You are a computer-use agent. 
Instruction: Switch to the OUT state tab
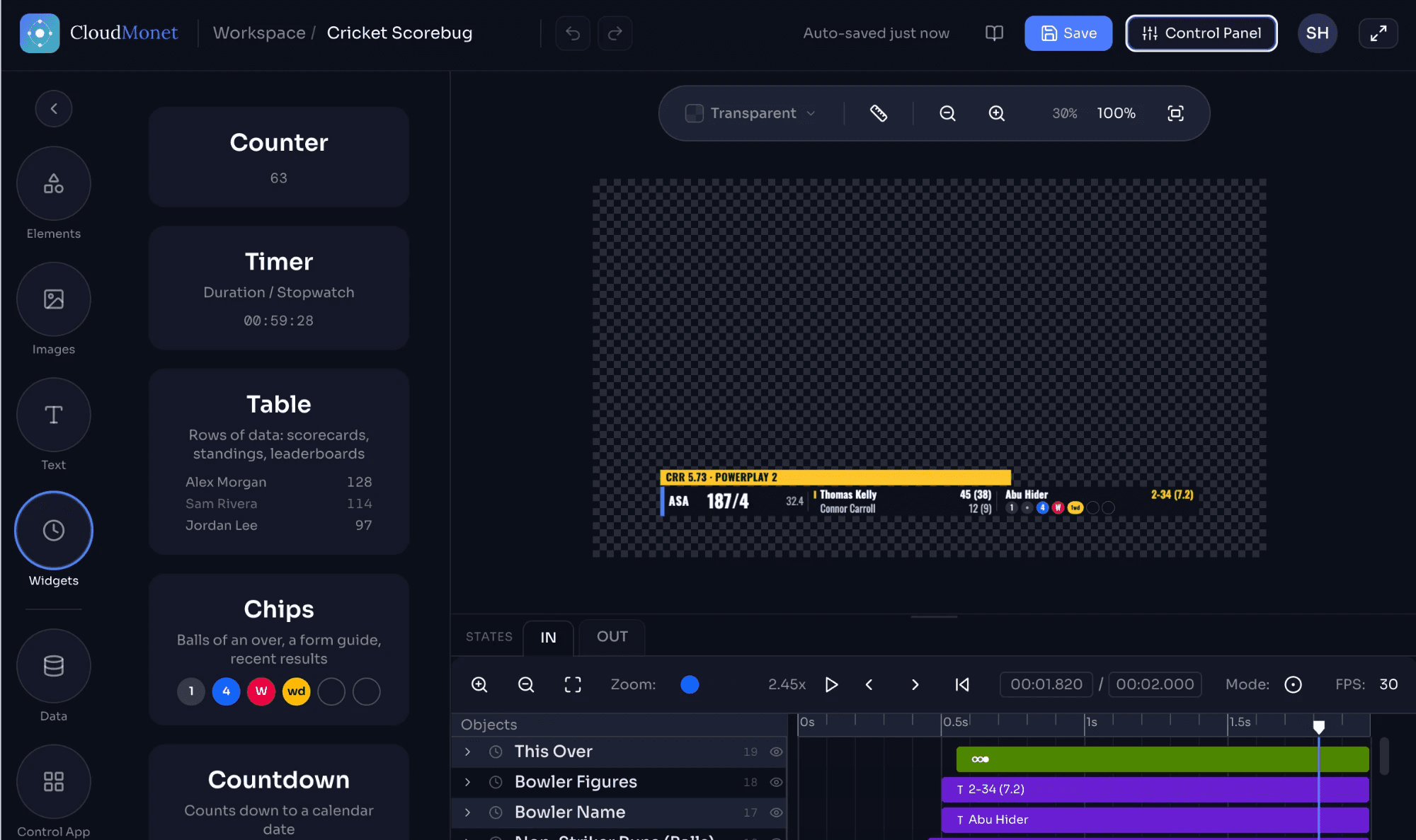(x=612, y=636)
